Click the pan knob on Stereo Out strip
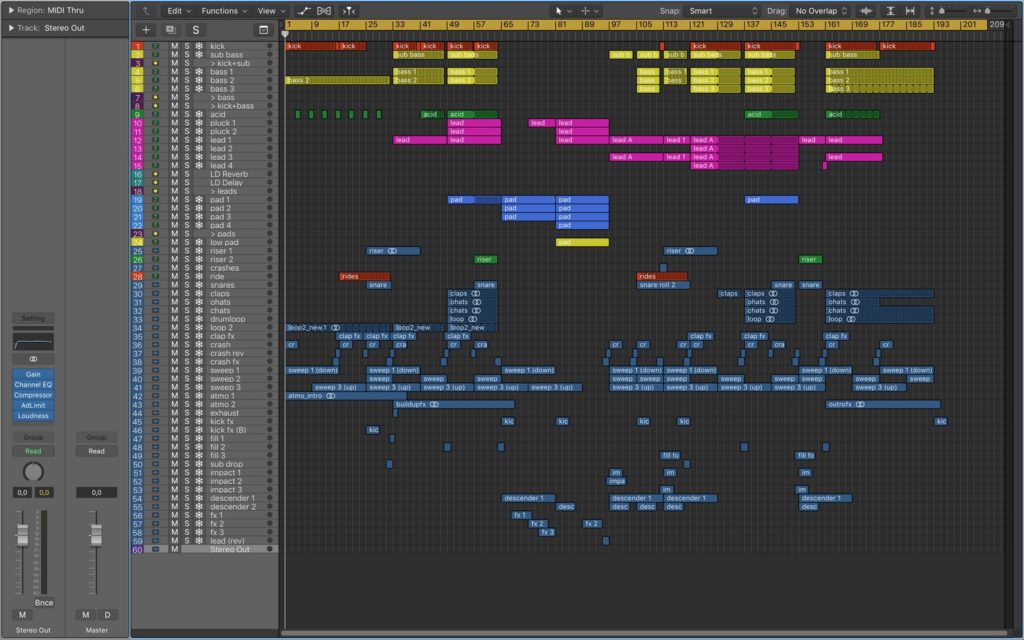 pos(33,472)
